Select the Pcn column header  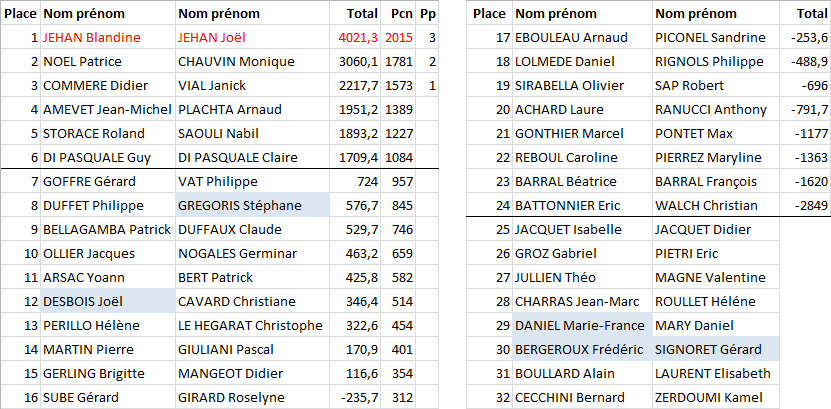point(400,13)
